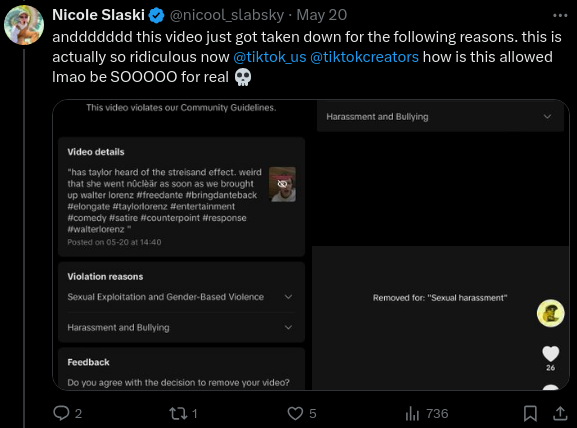
Task: Click the blue verified badge
Action: (156, 16)
